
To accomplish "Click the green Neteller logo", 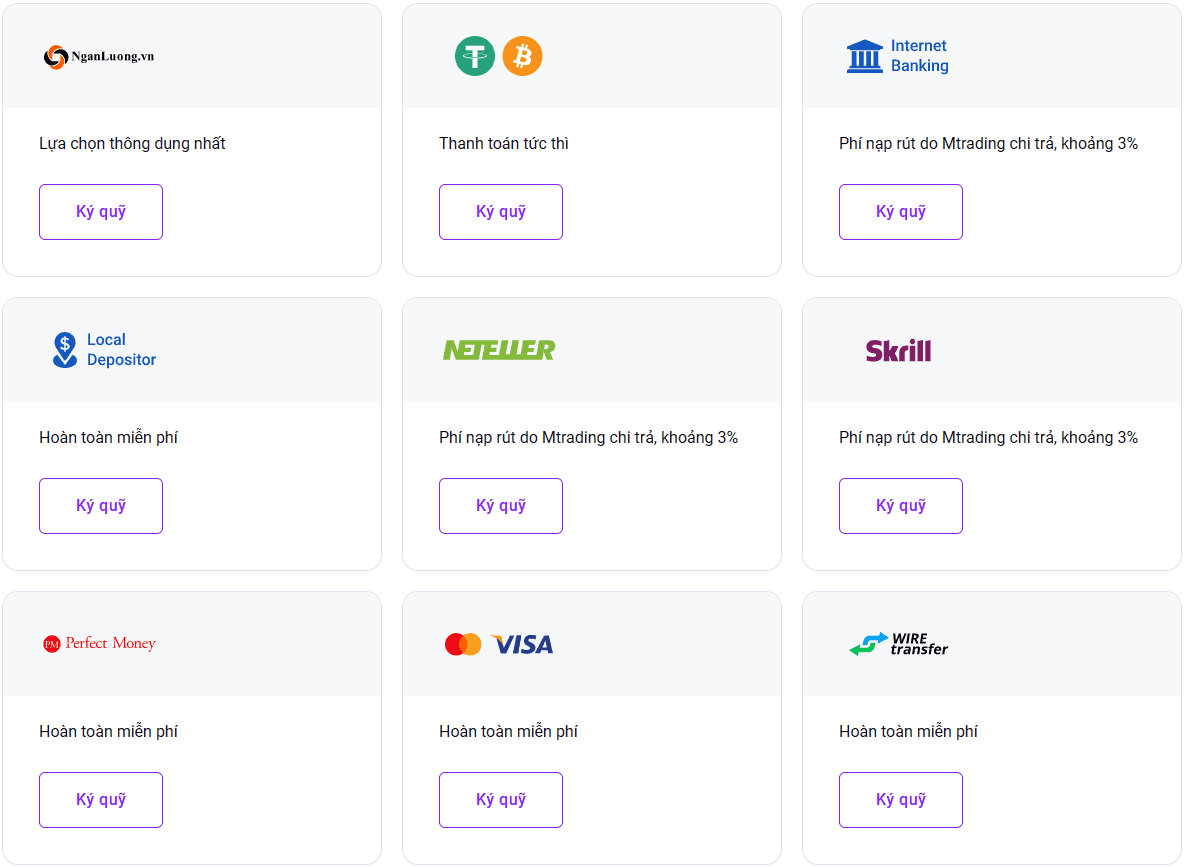I will click(x=499, y=350).
